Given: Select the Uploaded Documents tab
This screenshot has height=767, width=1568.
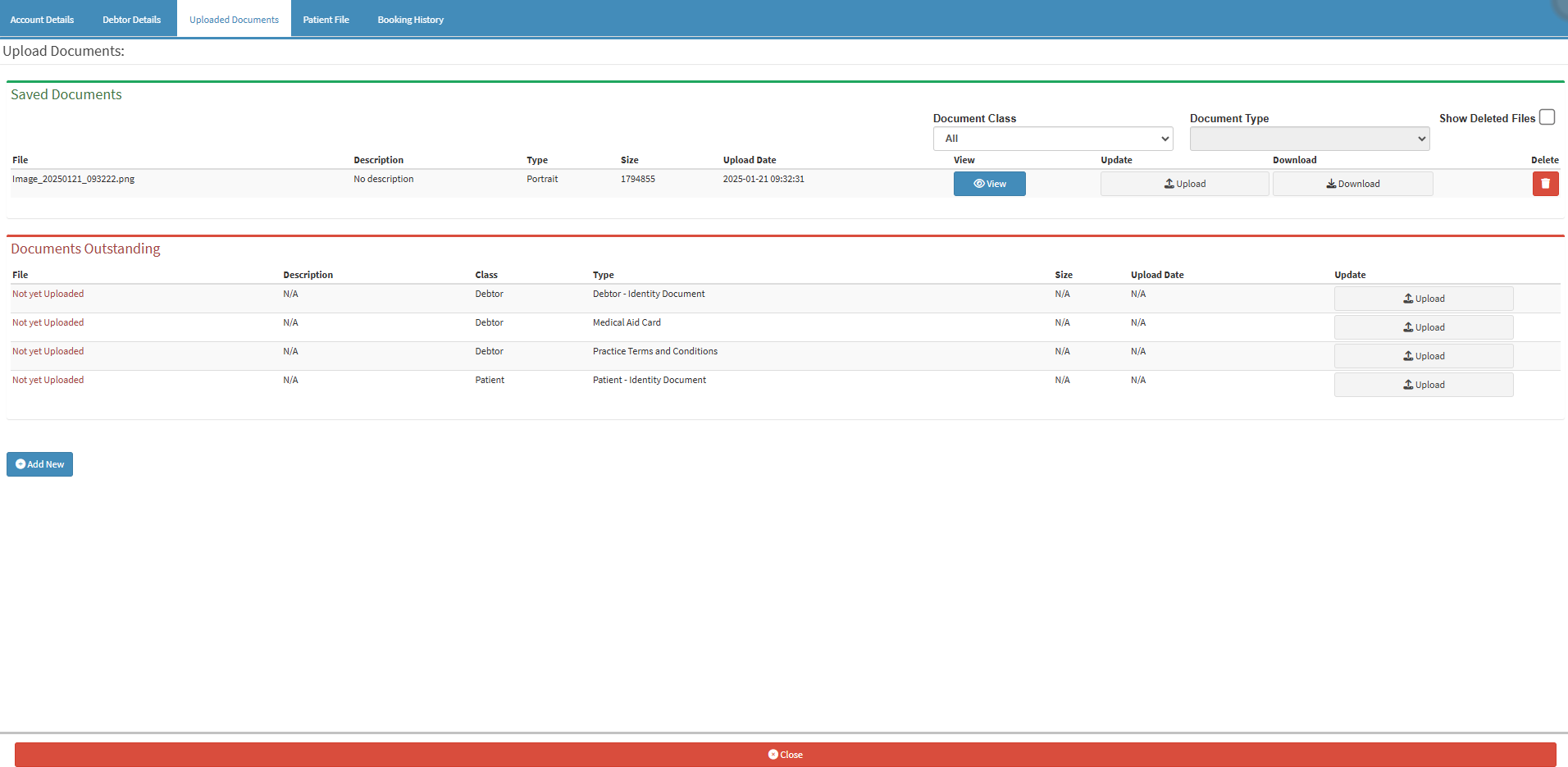Looking at the screenshot, I should pos(234,20).
